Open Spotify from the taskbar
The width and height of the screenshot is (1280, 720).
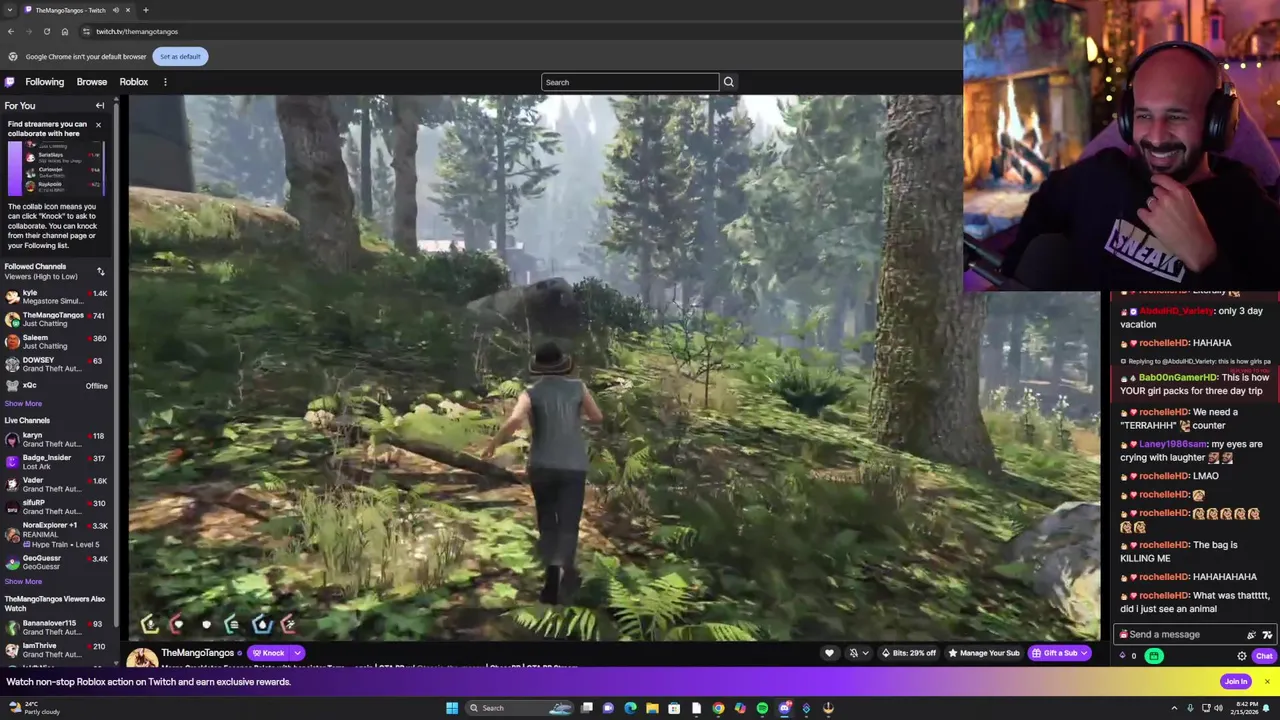tap(762, 708)
